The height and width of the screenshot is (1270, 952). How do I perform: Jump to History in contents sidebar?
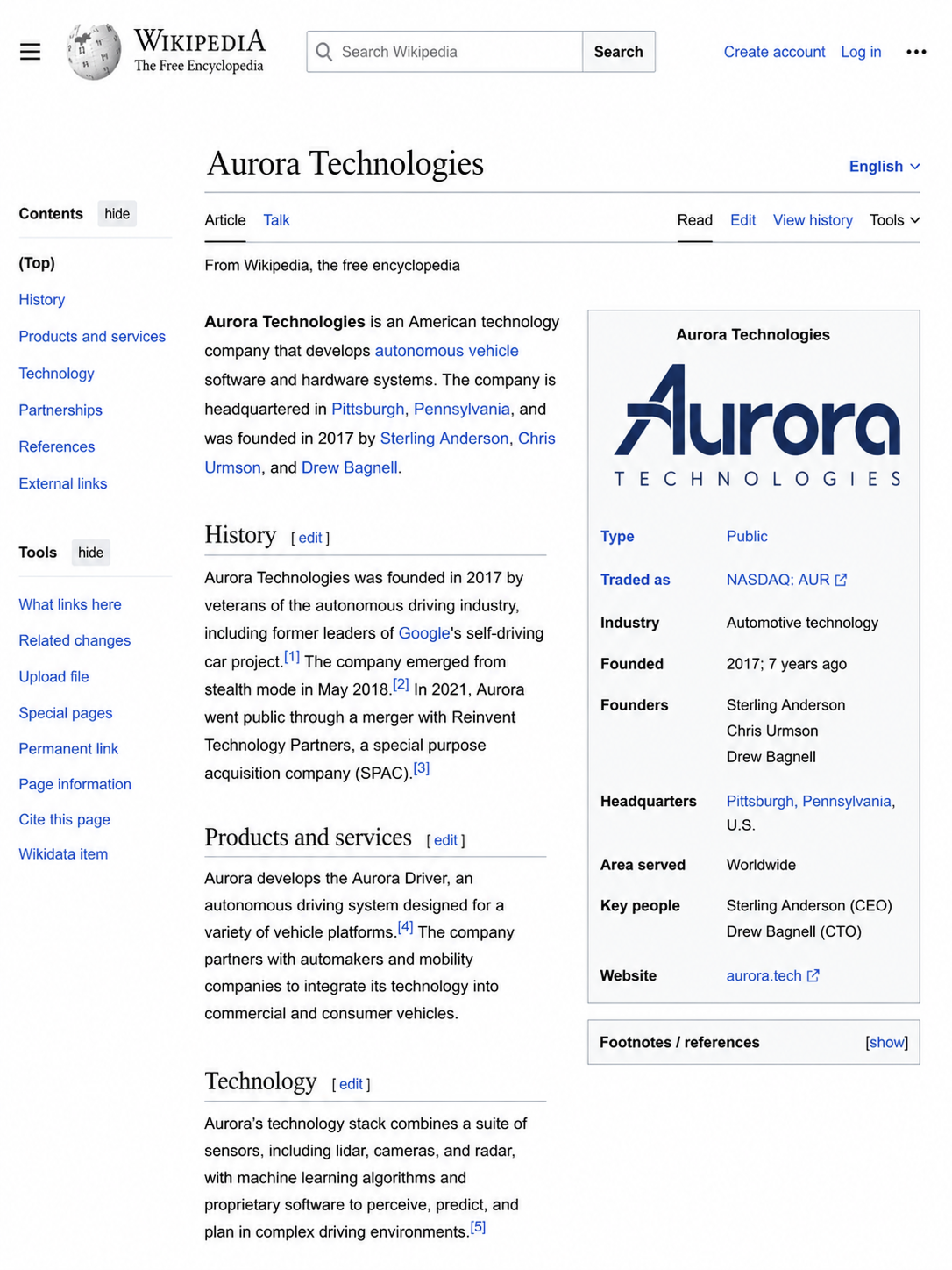pyautogui.click(x=42, y=300)
